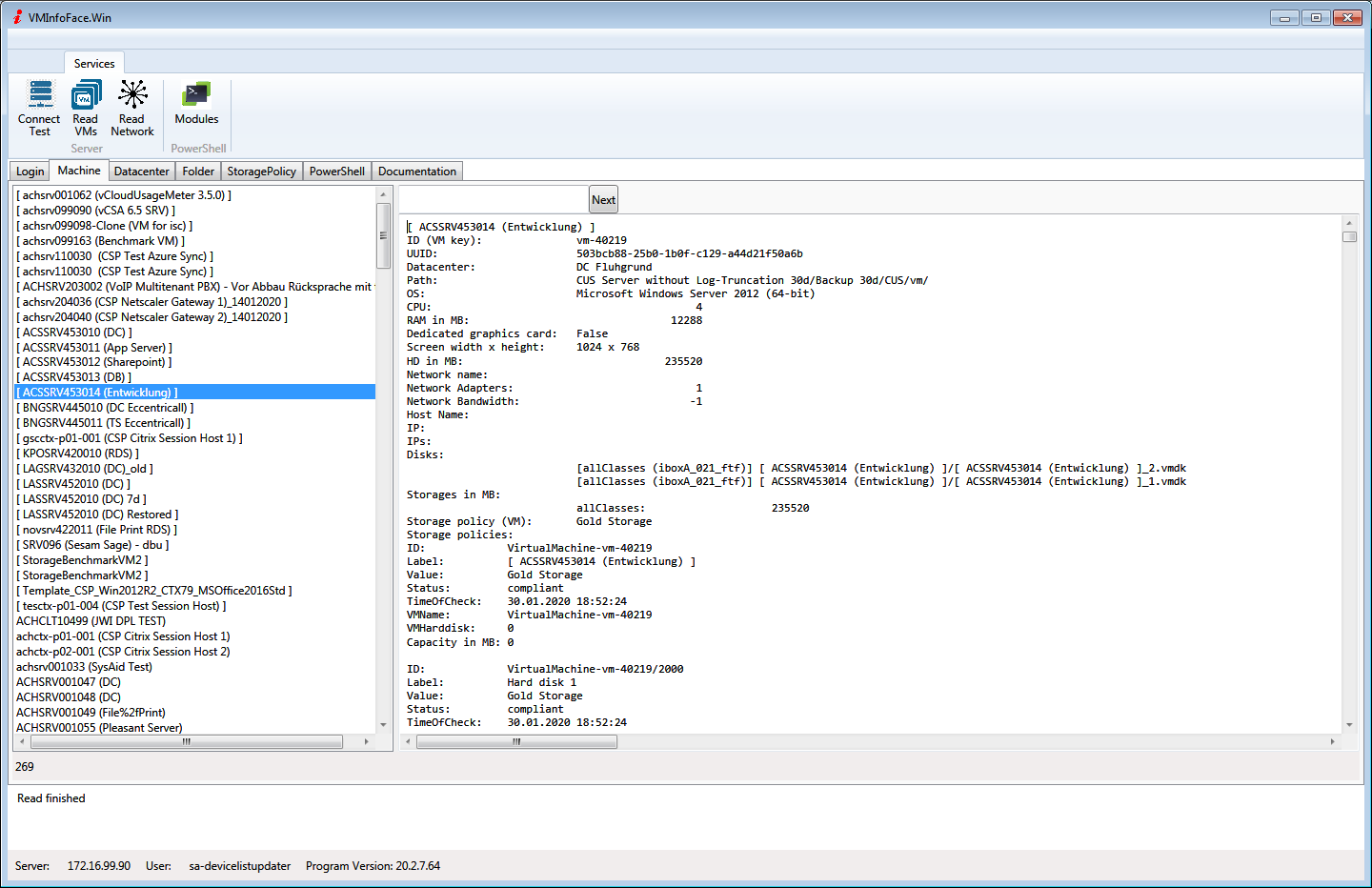
Task: Switch to the Machine tab
Action: tap(79, 171)
